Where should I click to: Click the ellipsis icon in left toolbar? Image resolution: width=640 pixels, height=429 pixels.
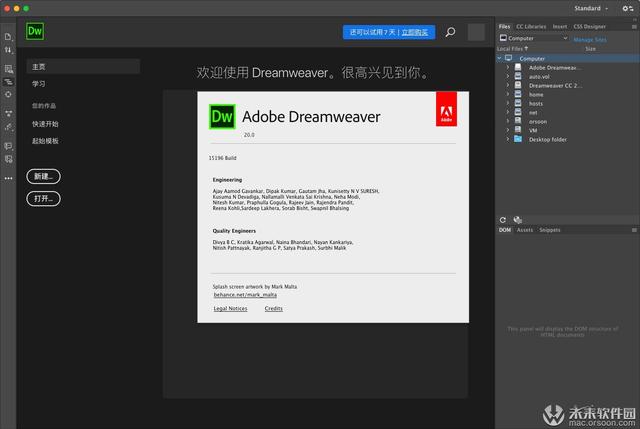[x=8, y=178]
